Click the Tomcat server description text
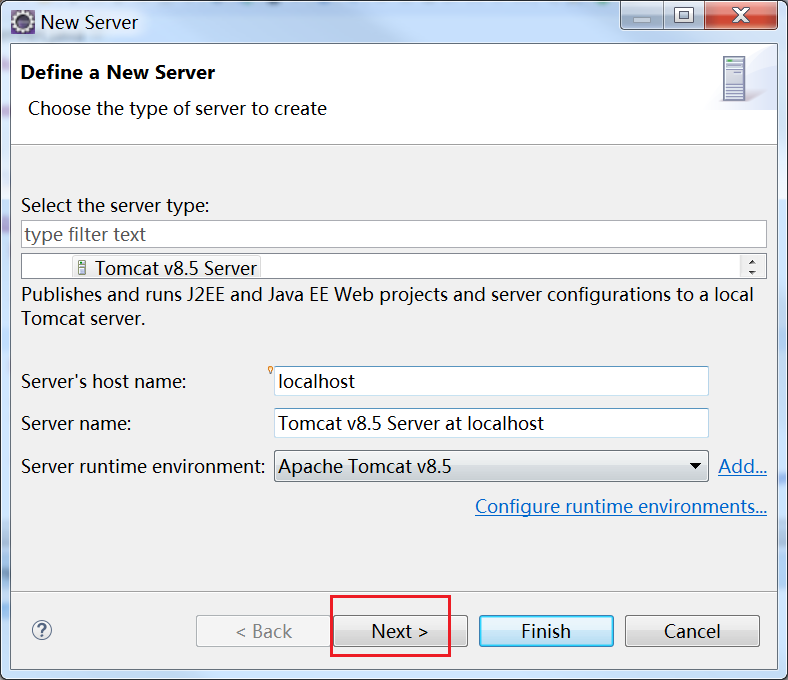Image resolution: width=788 pixels, height=680 pixels. tap(387, 307)
